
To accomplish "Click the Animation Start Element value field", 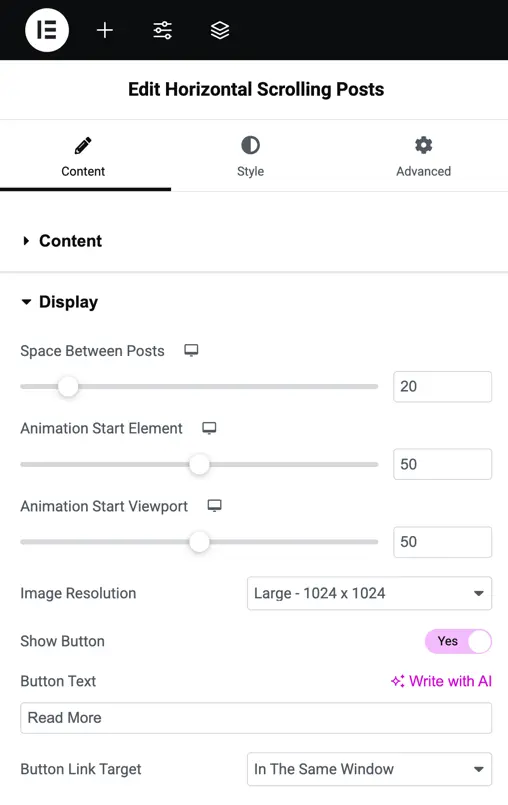I will 442,464.
